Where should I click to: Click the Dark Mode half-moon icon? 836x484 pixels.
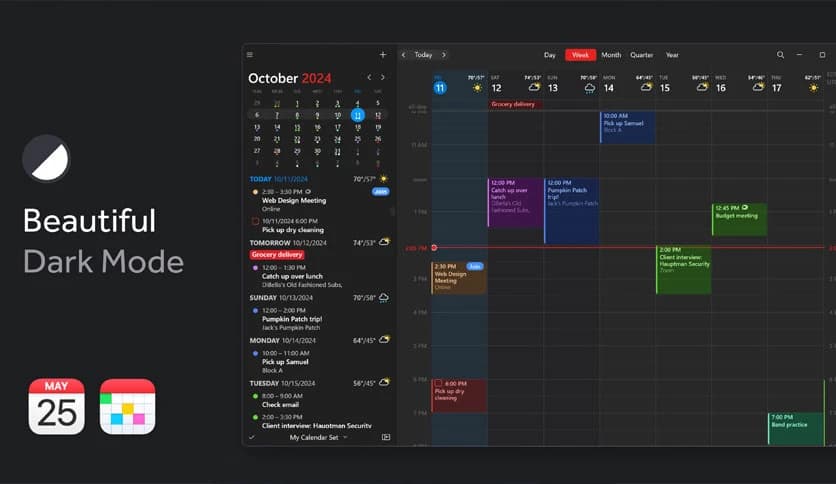46,158
